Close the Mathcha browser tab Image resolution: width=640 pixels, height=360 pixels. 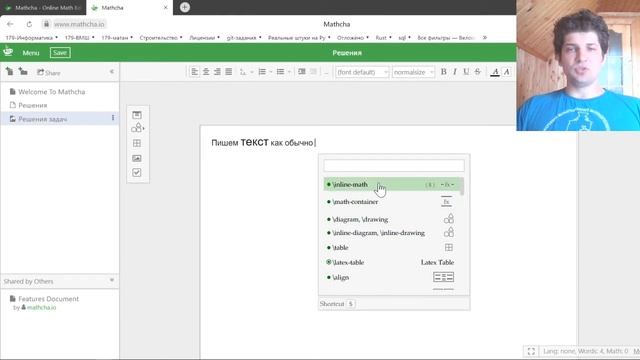tap(165, 8)
